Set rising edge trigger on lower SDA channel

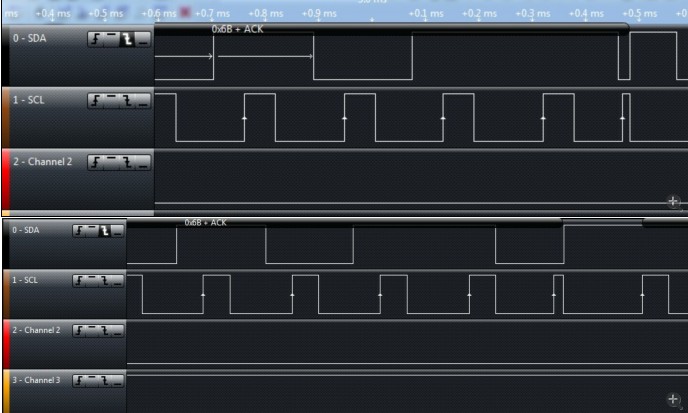[x=79, y=231]
